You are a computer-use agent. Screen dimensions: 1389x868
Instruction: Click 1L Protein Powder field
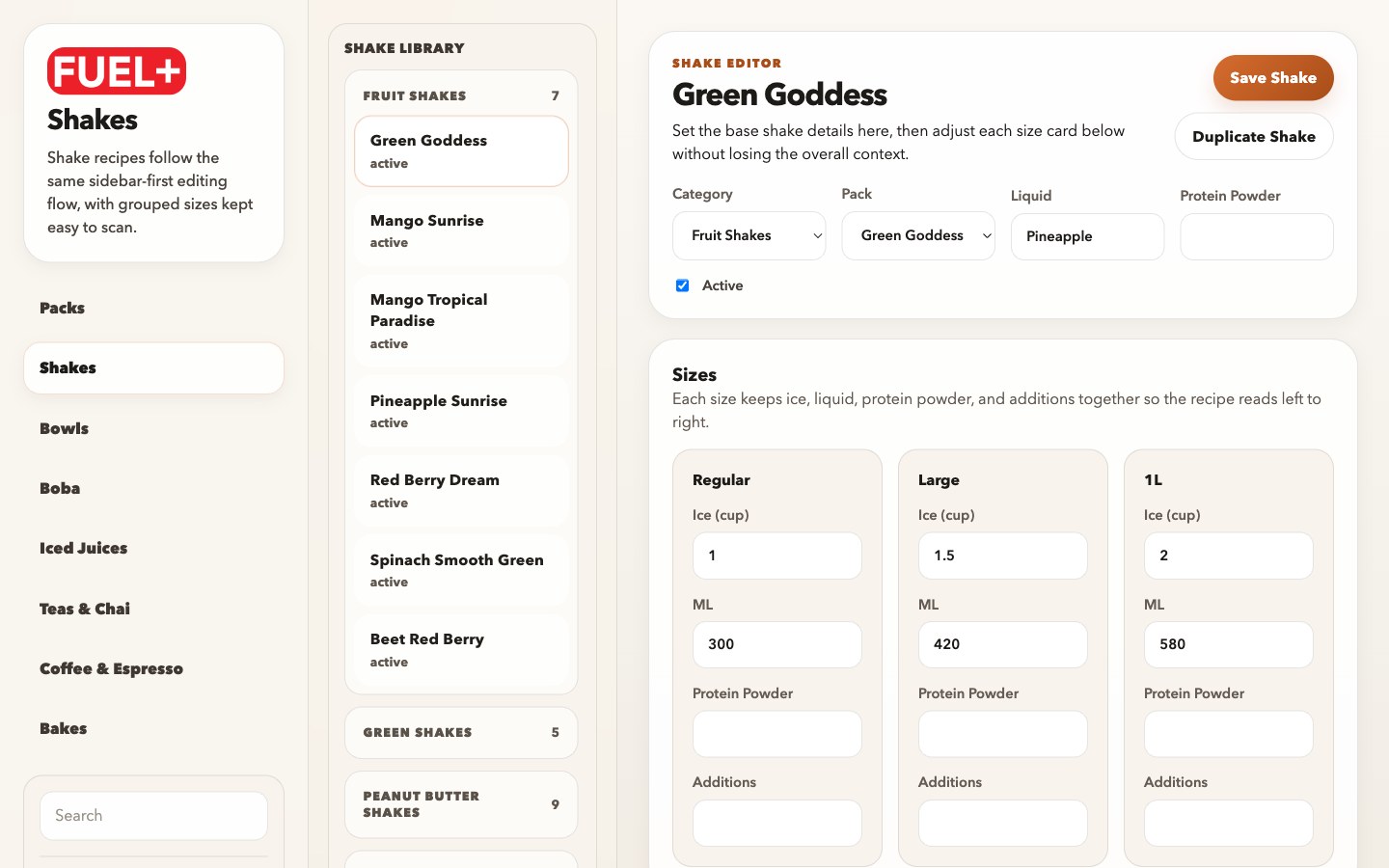[1229, 734]
